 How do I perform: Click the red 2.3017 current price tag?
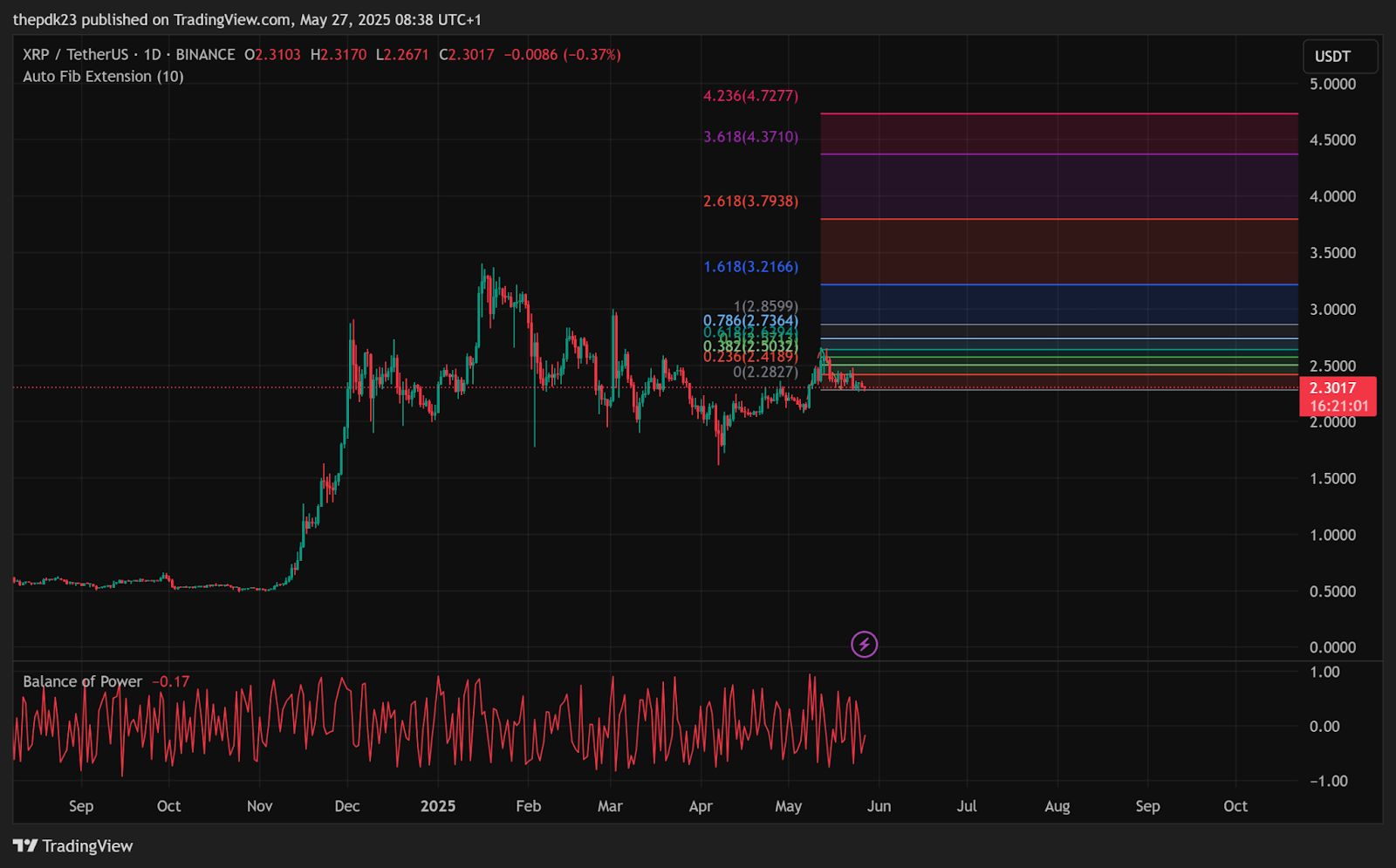tap(1338, 396)
